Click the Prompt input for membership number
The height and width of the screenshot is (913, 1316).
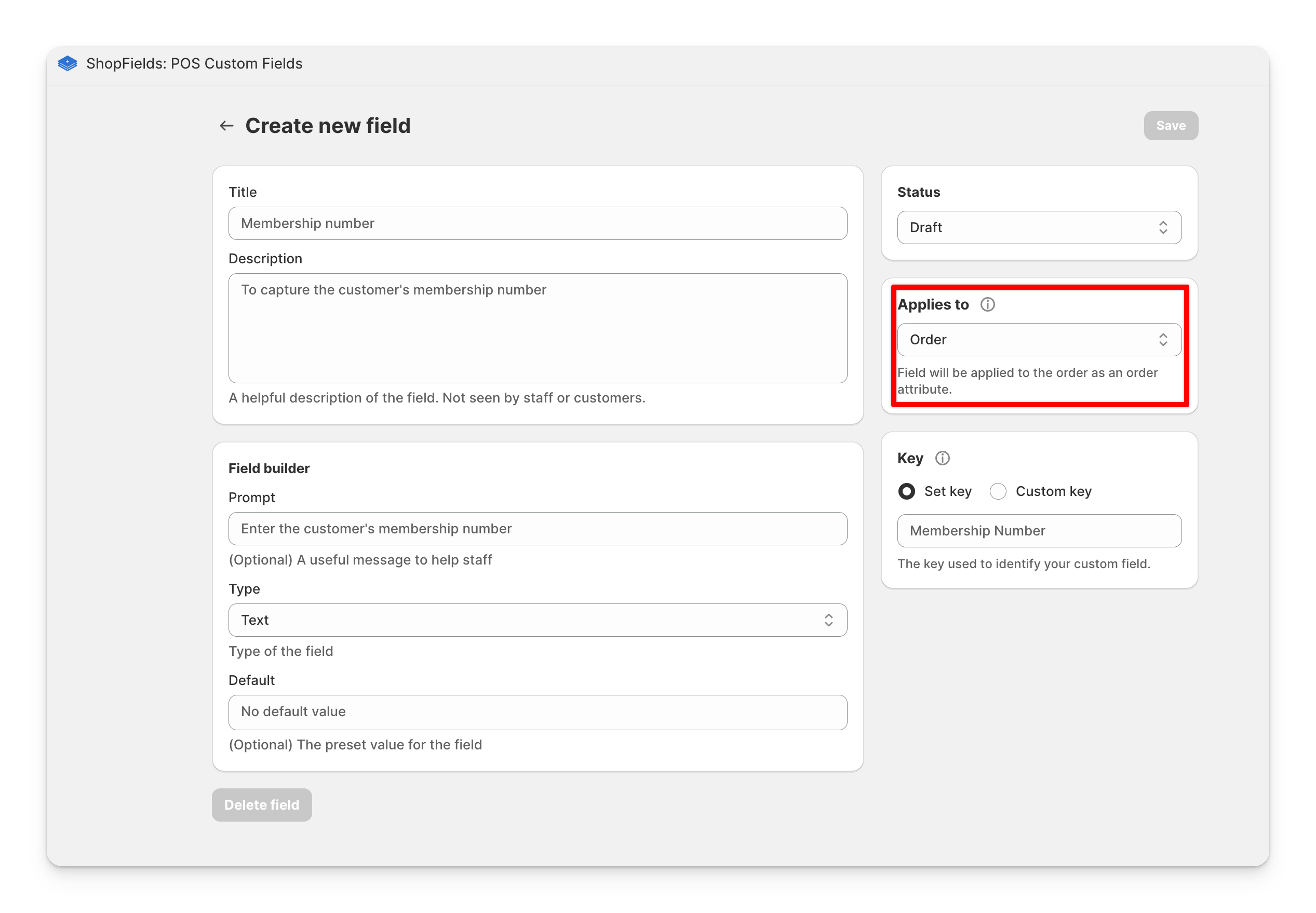click(537, 529)
